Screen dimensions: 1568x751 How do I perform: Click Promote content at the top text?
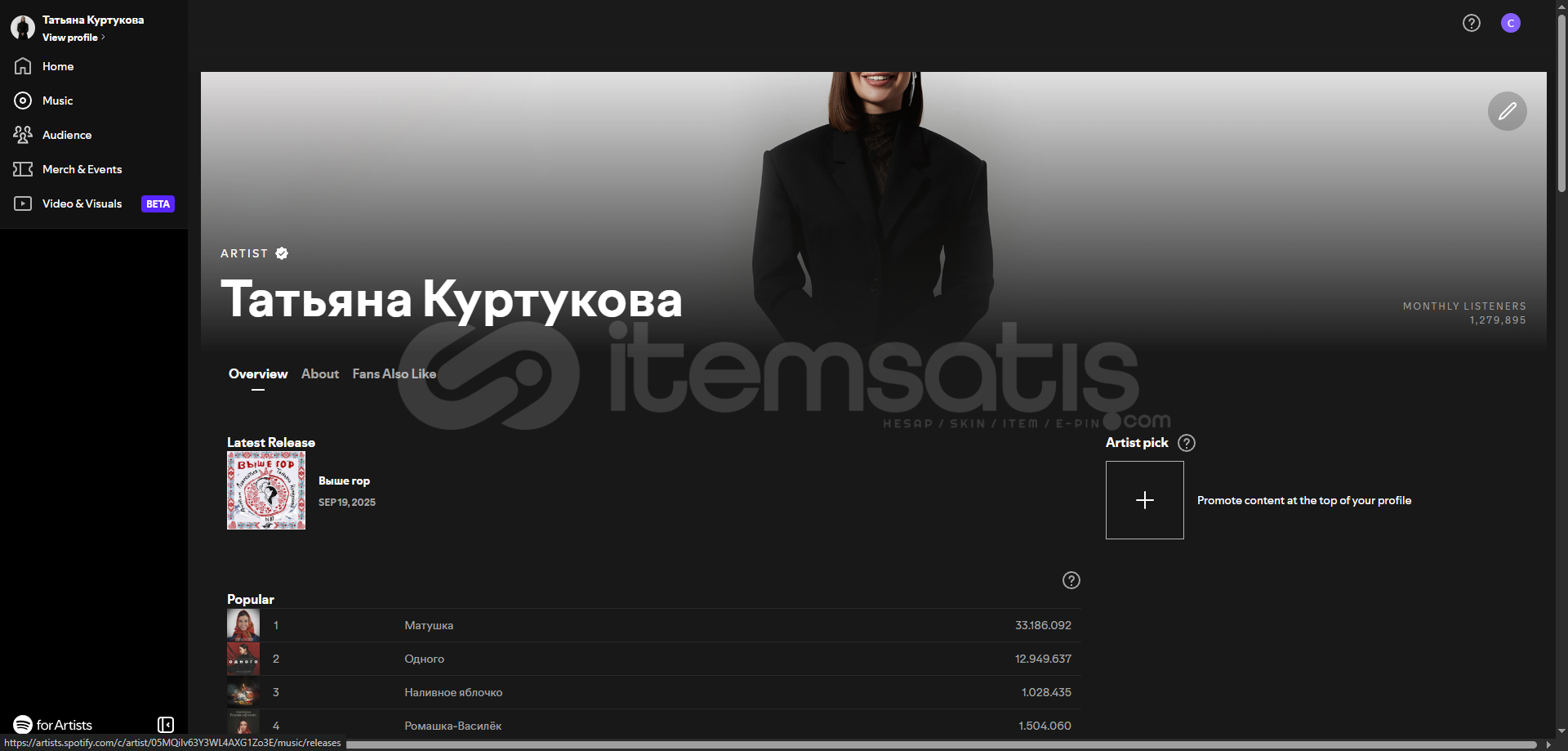pos(1304,500)
